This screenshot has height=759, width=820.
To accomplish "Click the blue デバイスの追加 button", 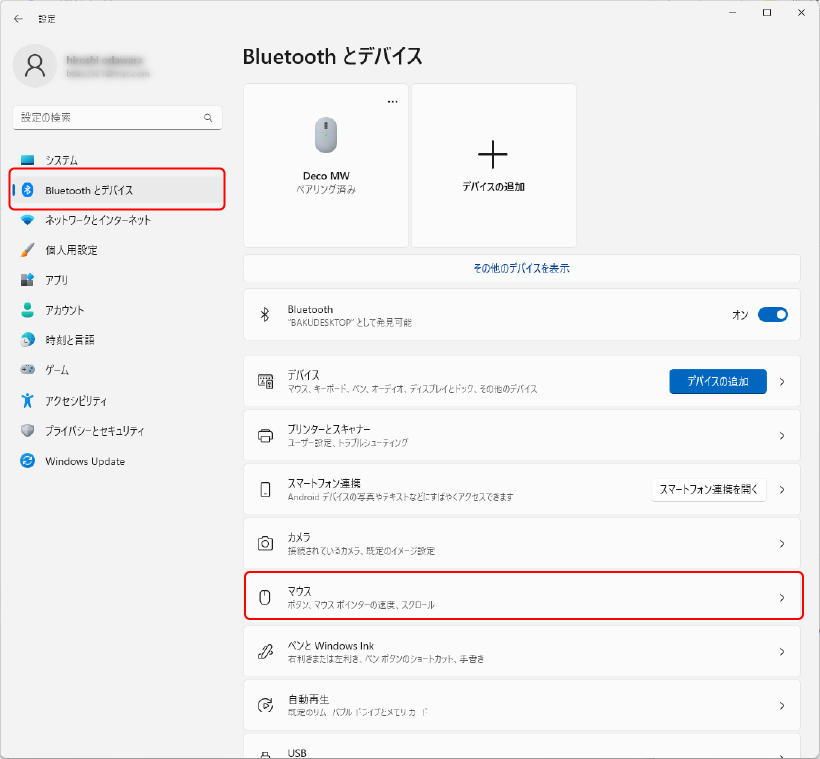I will click(717, 381).
